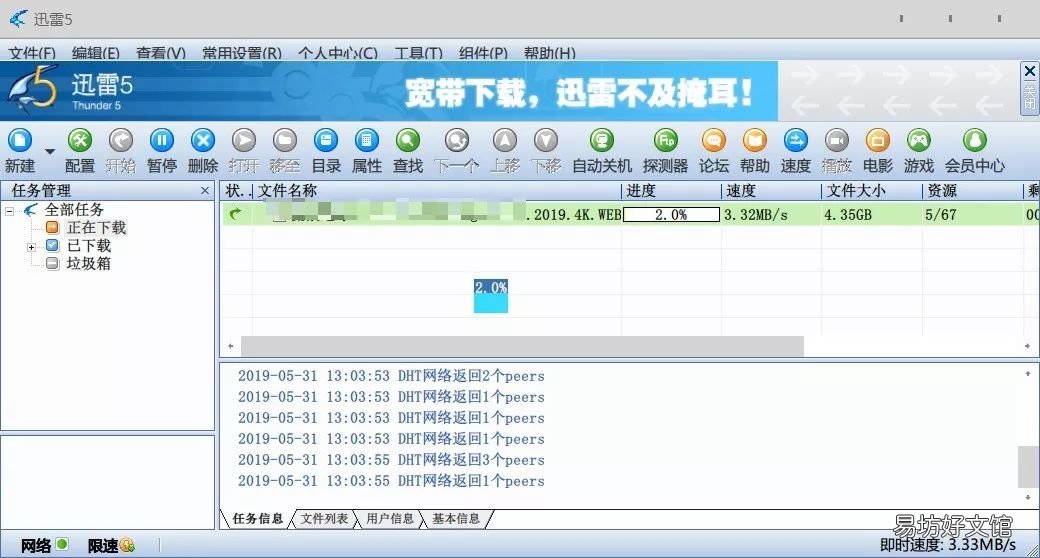
Task: Open the 工具(T) menu
Action: (x=418, y=52)
